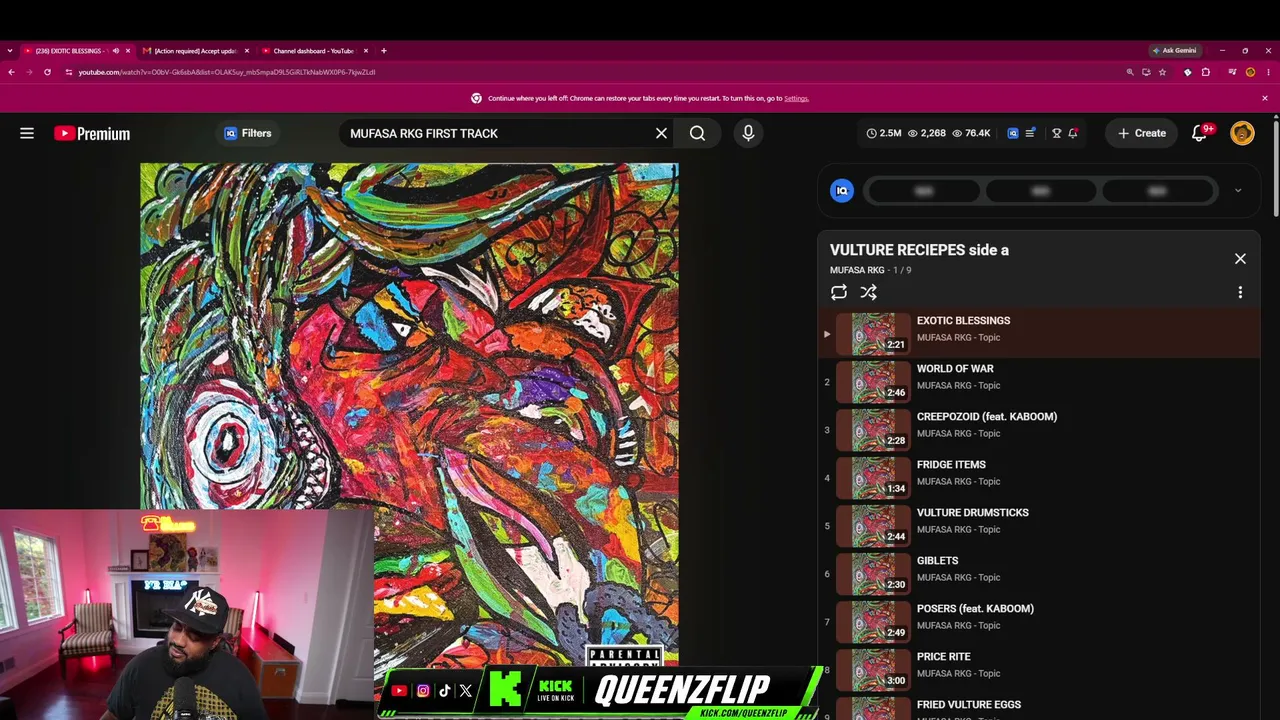Dismiss the Chrome restore-tabs infobar

click(1264, 98)
